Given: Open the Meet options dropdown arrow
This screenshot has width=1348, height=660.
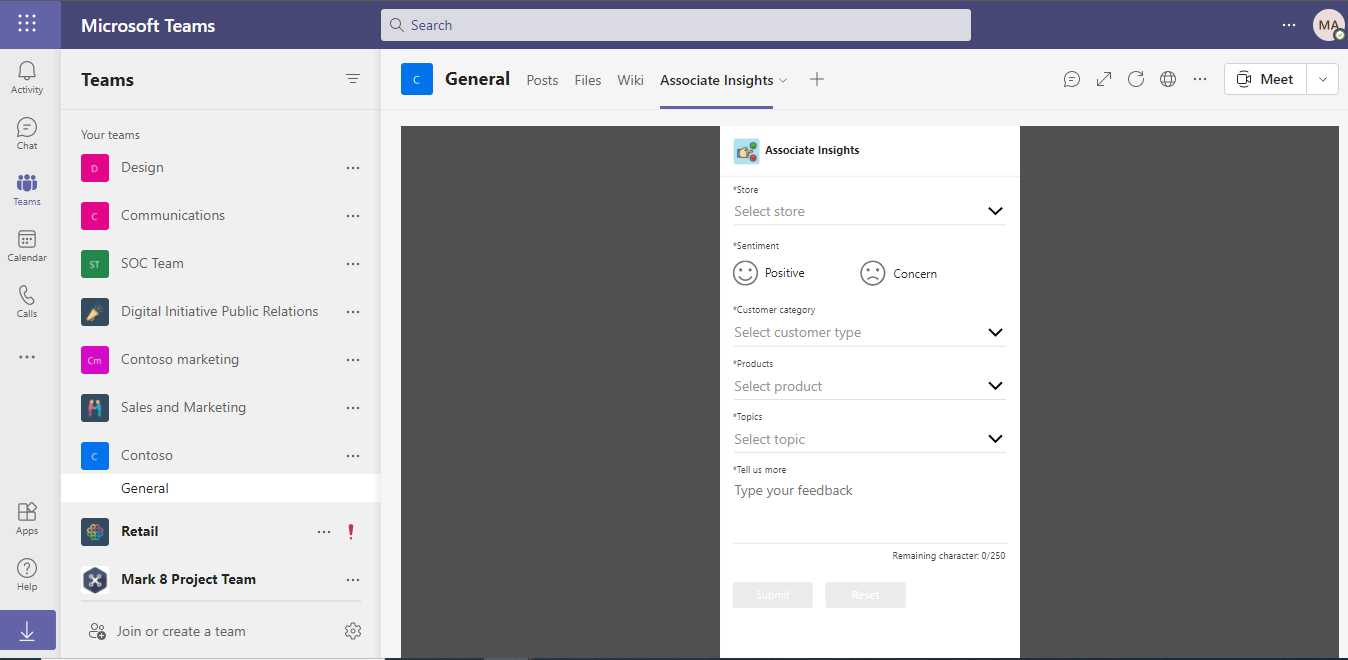Looking at the screenshot, I should click(x=1323, y=79).
